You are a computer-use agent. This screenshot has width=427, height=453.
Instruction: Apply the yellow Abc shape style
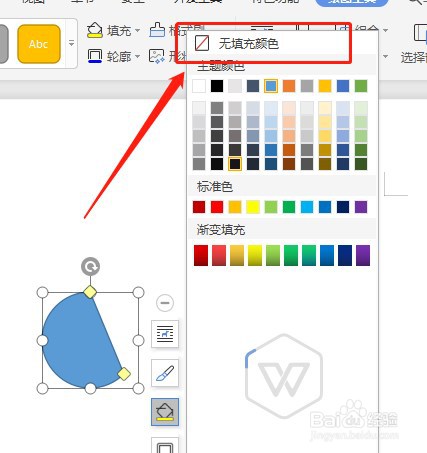point(39,44)
